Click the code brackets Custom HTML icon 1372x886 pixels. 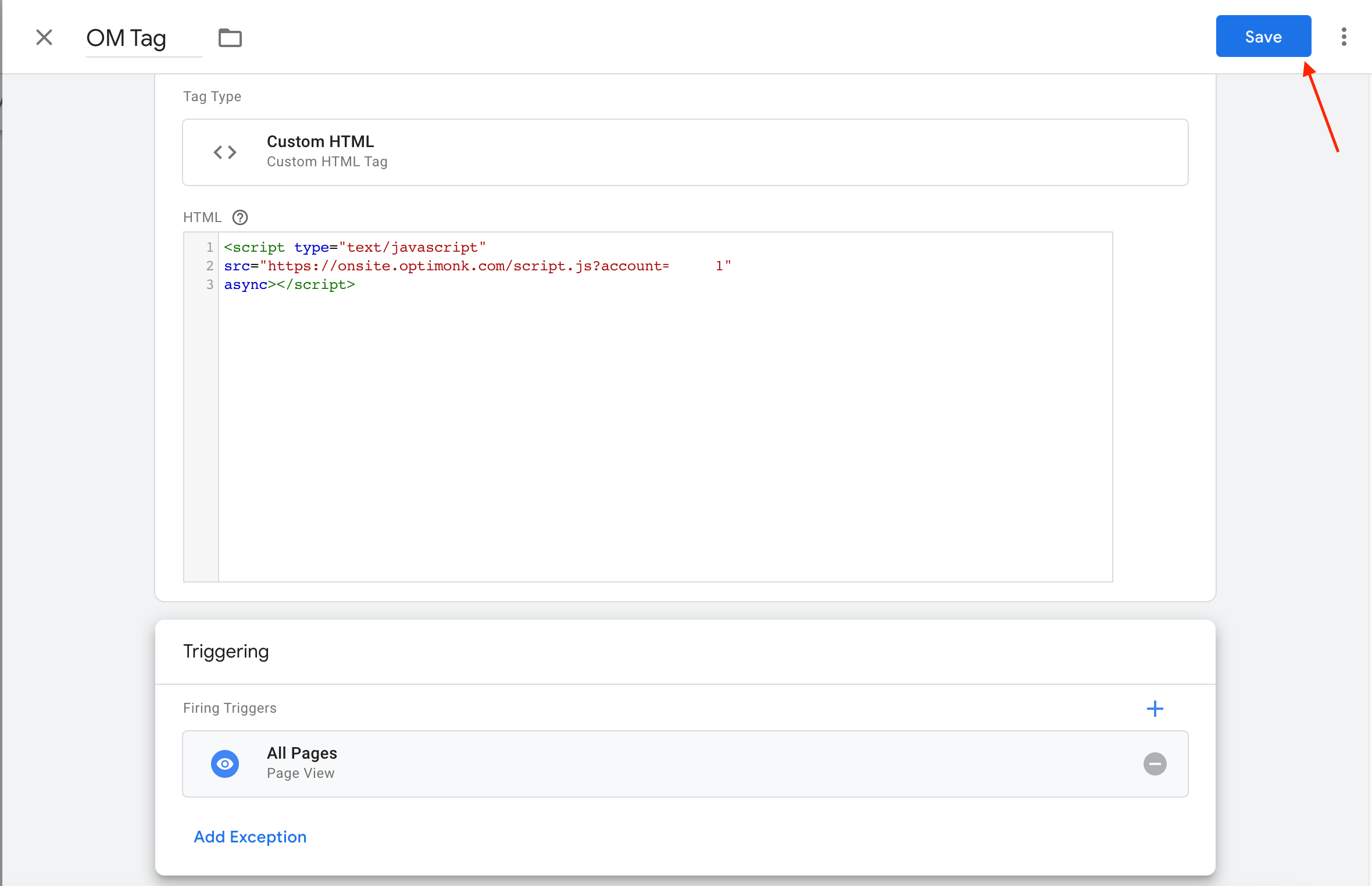coord(224,152)
